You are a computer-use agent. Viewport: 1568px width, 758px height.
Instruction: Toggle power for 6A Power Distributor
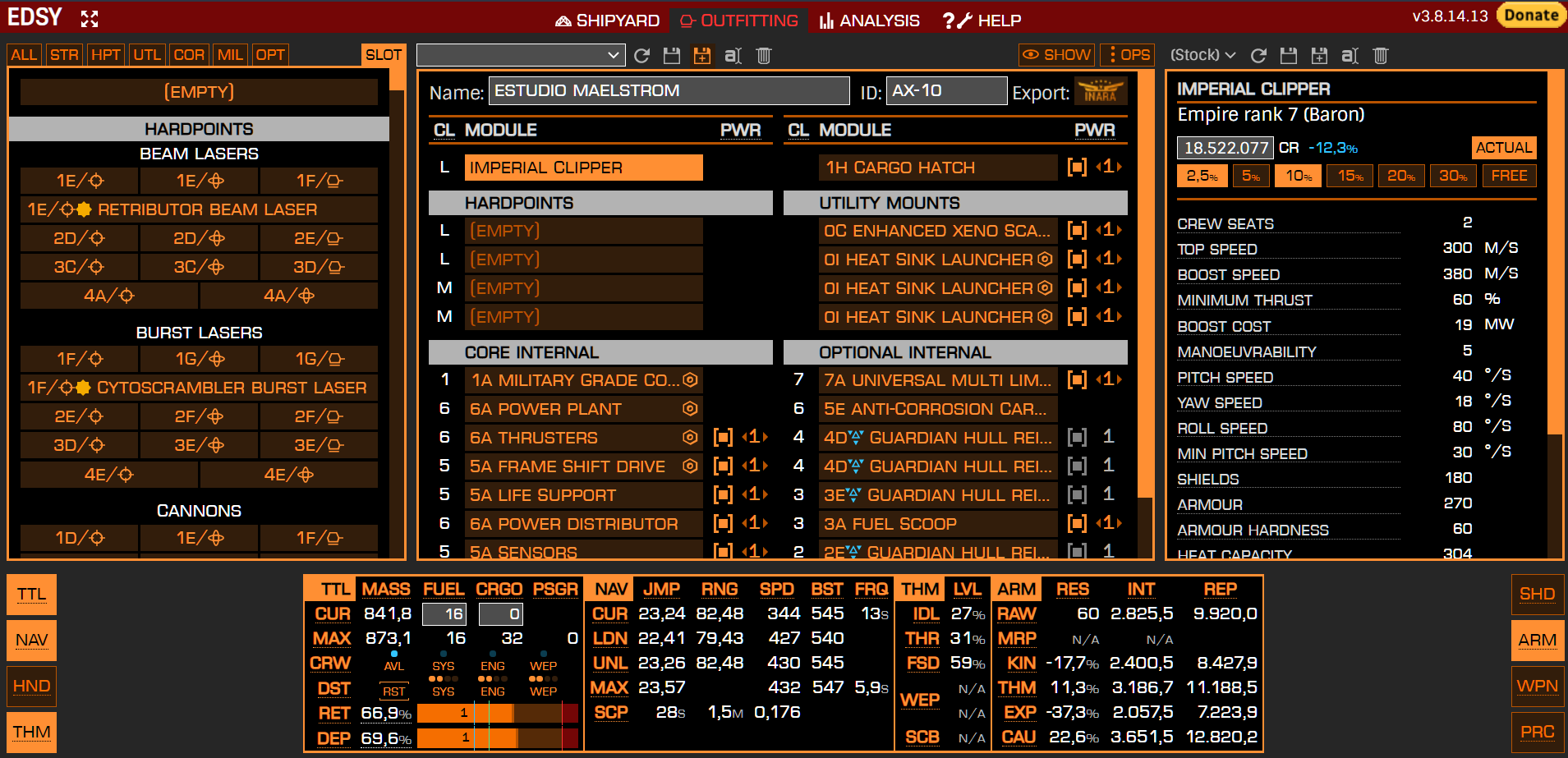pyautogui.click(x=723, y=523)
